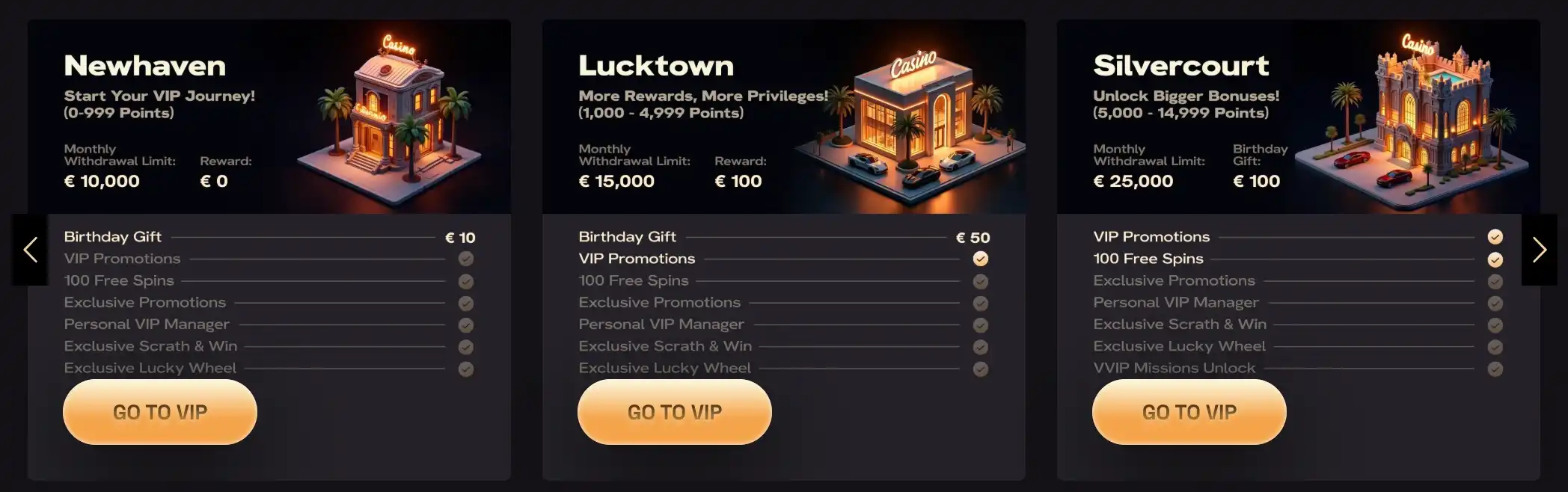Select the Newhaven tier title
The width and height of the screenshot is (1568, 492).
(145, 66)
